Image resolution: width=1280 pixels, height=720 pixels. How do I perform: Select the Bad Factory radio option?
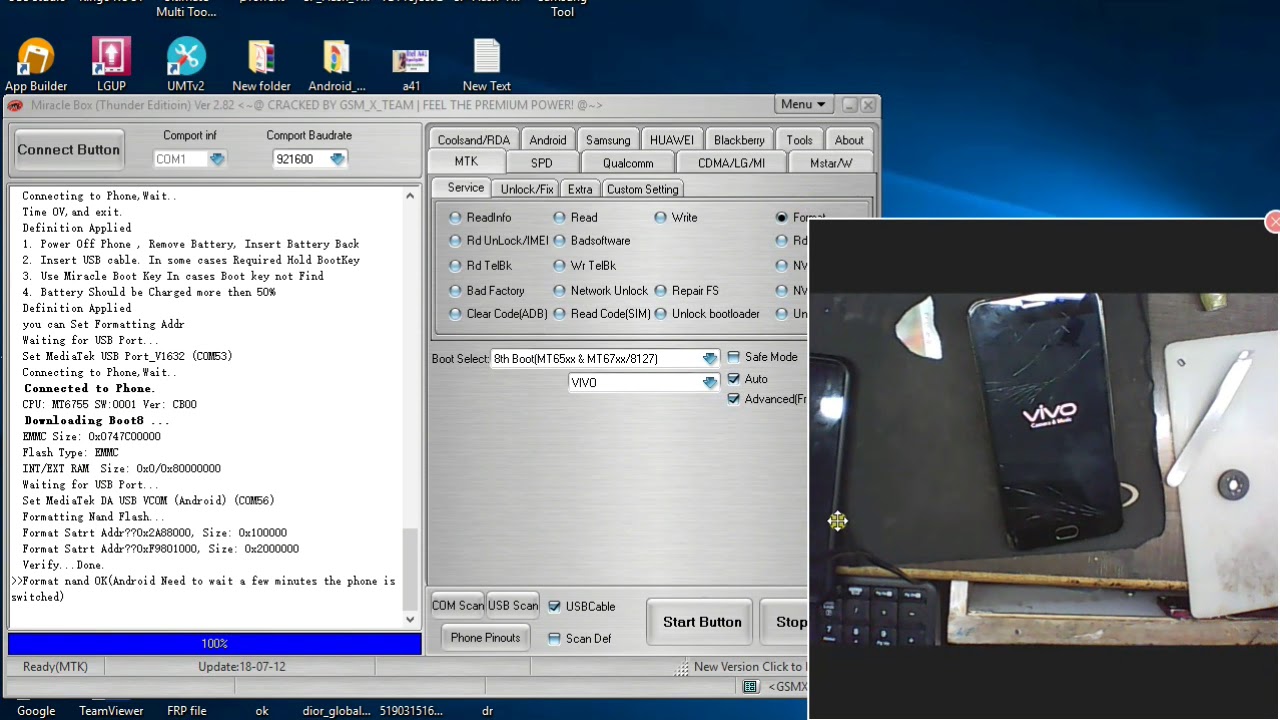point(487,290)
